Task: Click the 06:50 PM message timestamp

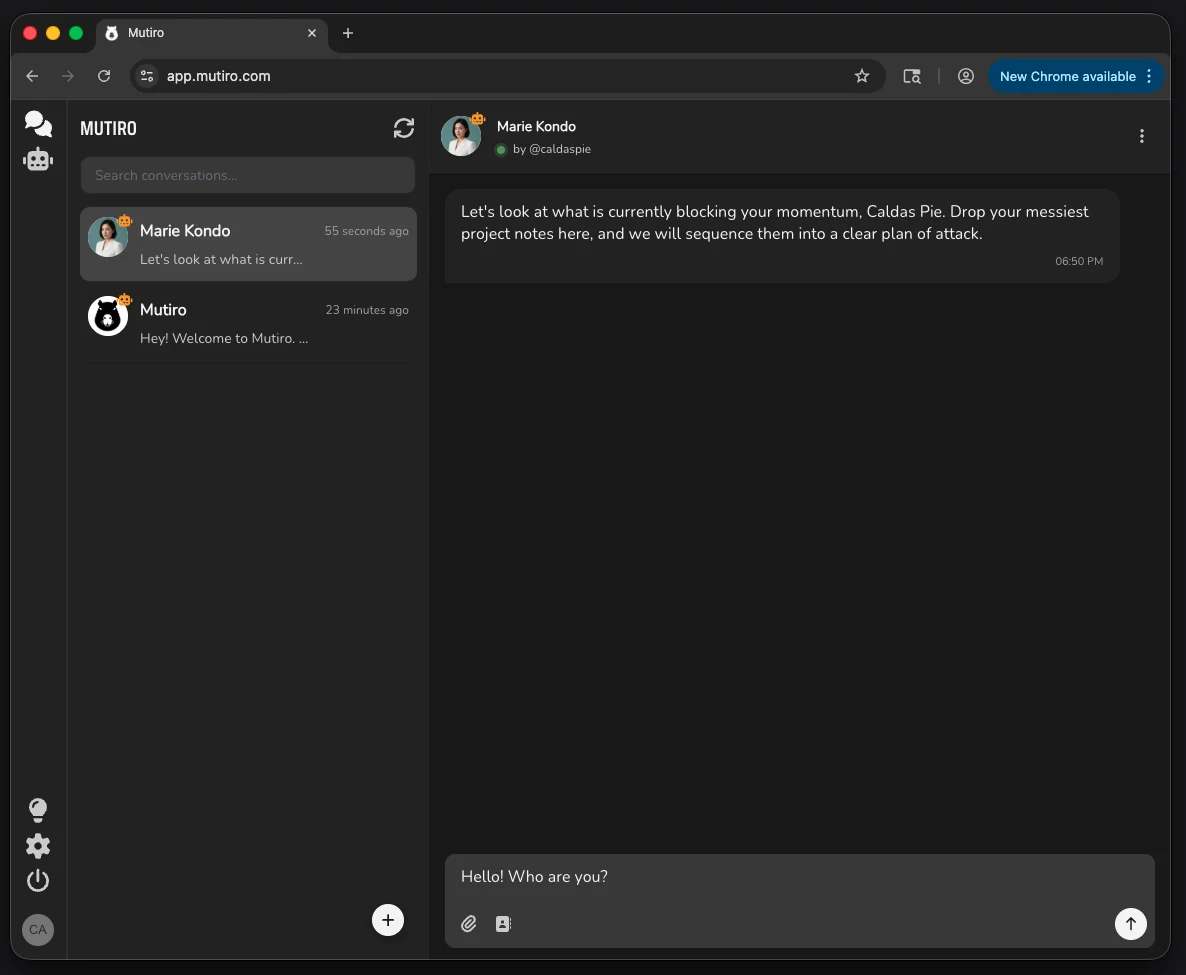Action: click(1079, 261)
